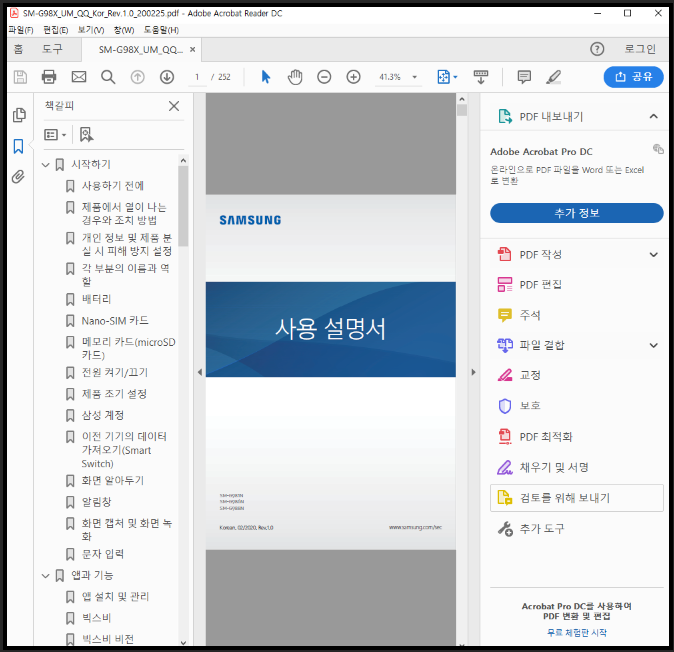
Task: Collapse the PDF 내보내기 section
Action: click(x=653, y=116)
